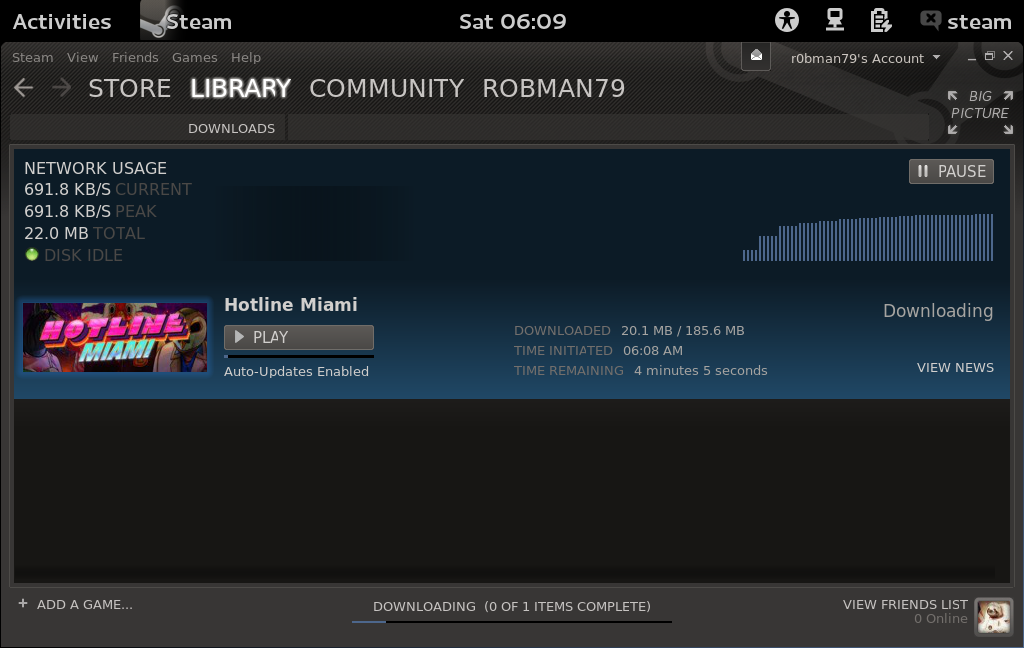This screenshot has width=1024, height=648.
Task: Open the inbox envelope notification icon
Action: (756, 56)
